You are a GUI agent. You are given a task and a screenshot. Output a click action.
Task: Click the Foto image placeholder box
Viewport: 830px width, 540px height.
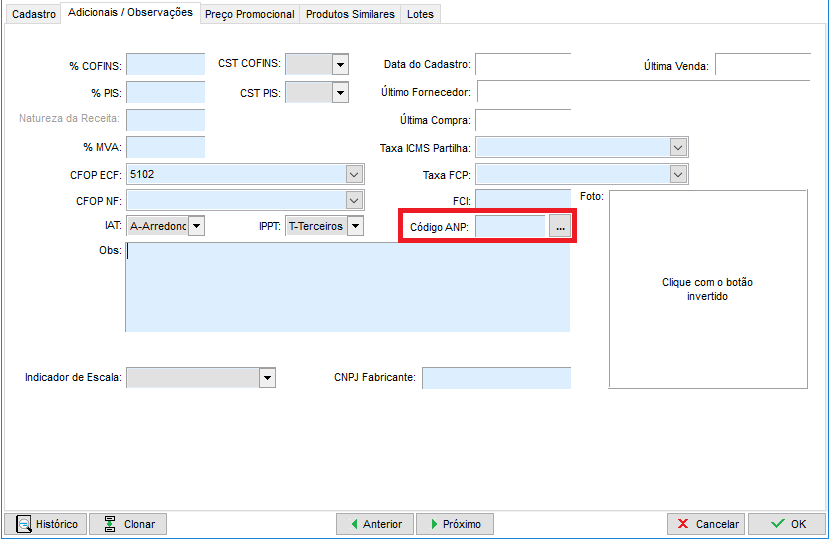coord(708,289)
